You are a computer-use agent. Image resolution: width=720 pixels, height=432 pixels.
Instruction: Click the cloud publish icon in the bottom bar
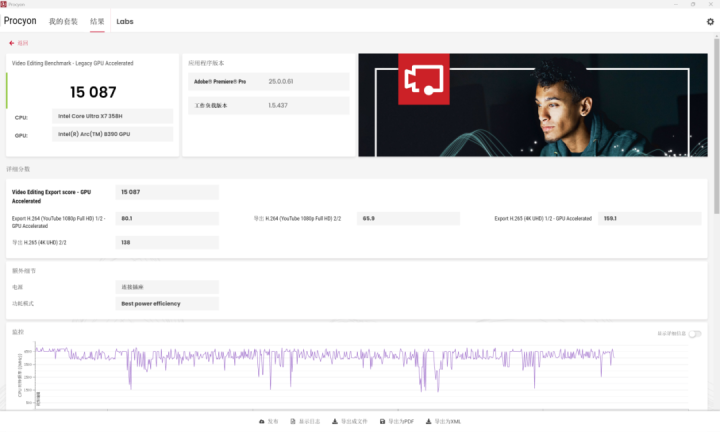262,422
